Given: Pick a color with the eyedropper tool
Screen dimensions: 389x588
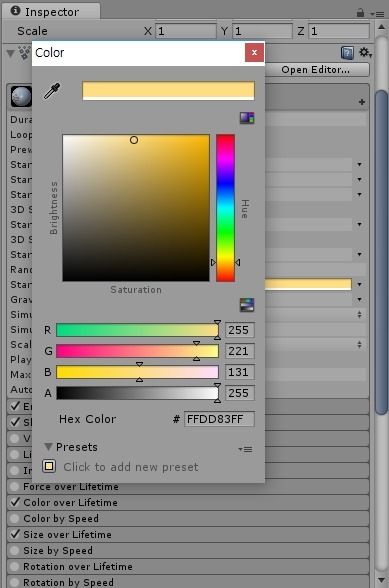Looking at the screenshot, I should click(52, 91).
